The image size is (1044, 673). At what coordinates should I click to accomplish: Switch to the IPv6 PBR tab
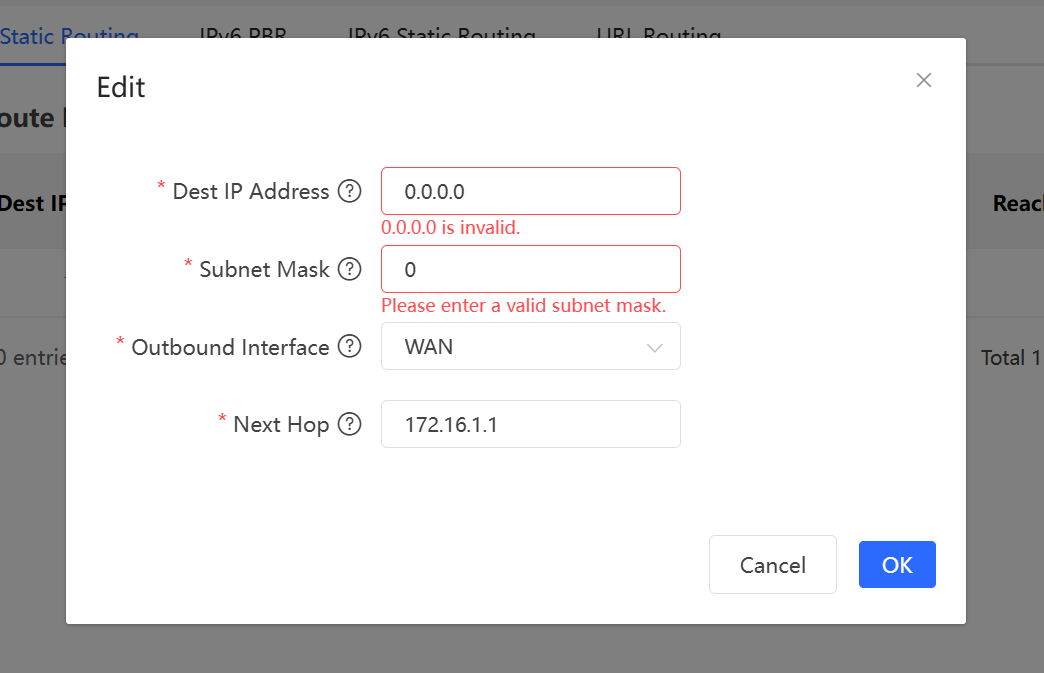click(x=243, y=35)
